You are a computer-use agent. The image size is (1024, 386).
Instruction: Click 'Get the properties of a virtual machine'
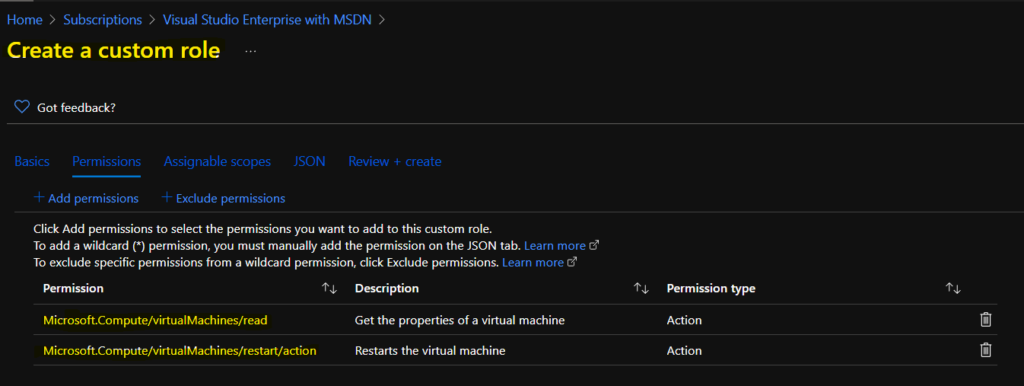459,320
